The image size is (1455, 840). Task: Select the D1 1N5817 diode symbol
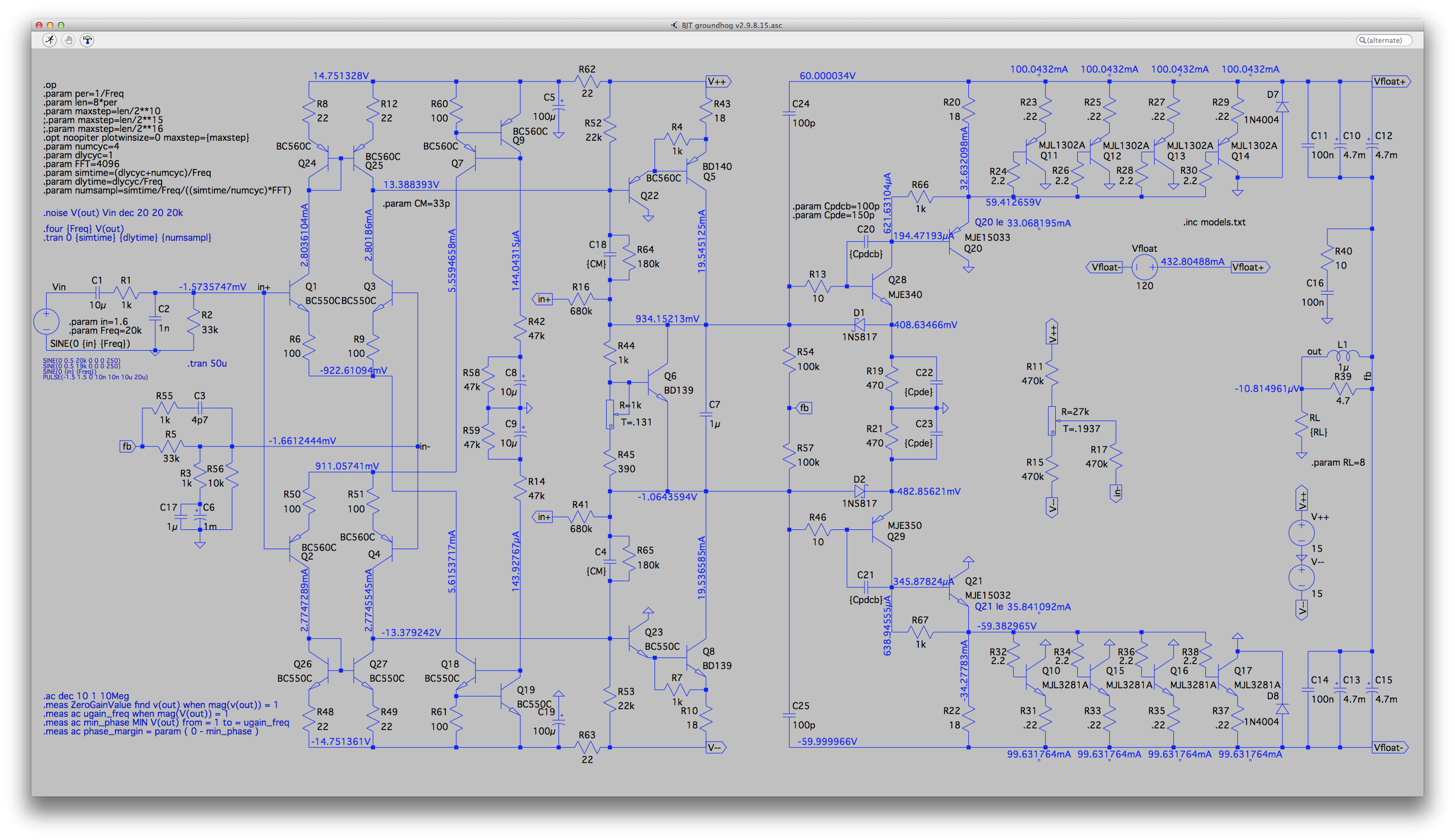tap(859, 325)
